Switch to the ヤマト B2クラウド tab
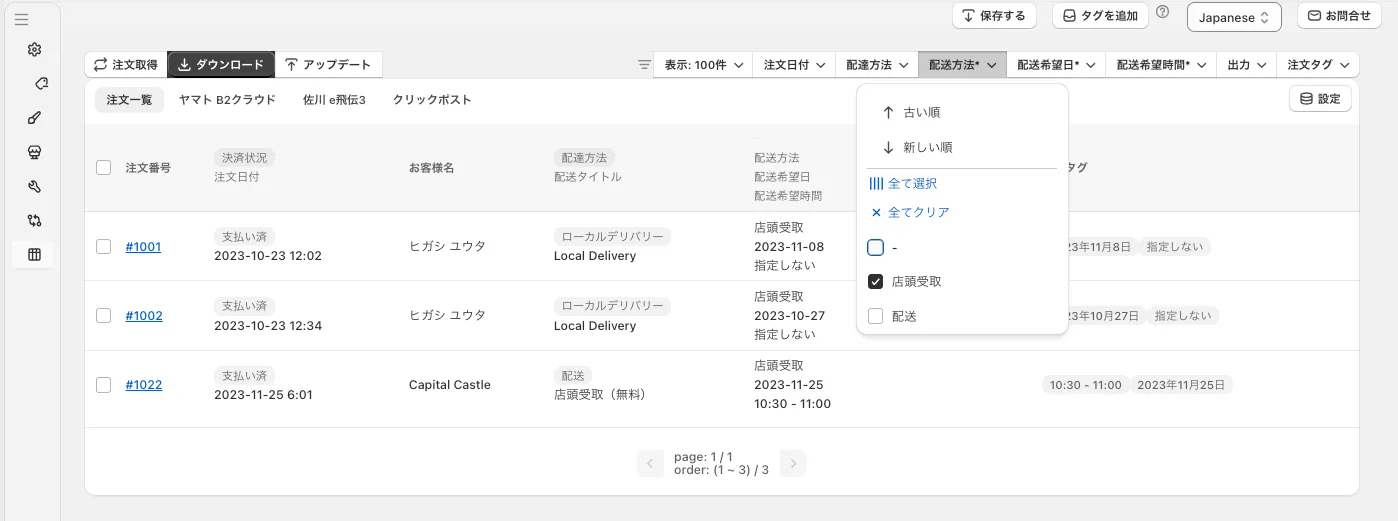 click(x=226, y=100)
